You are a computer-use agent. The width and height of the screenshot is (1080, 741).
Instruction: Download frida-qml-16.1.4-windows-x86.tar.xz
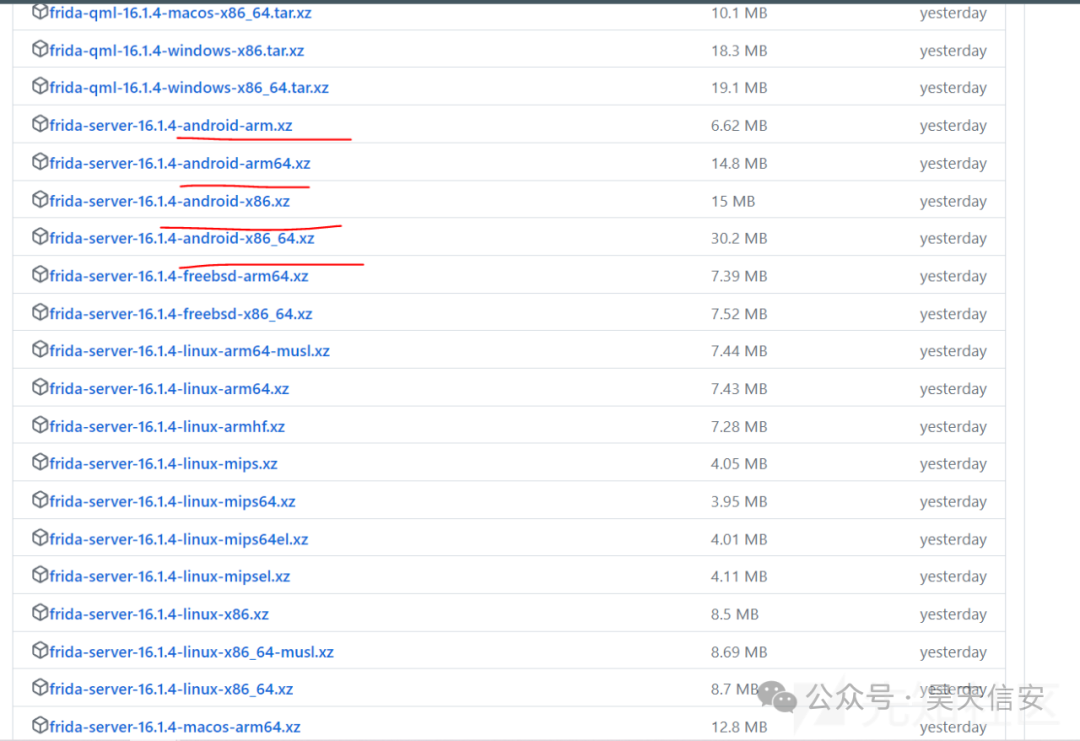(177, 50)
